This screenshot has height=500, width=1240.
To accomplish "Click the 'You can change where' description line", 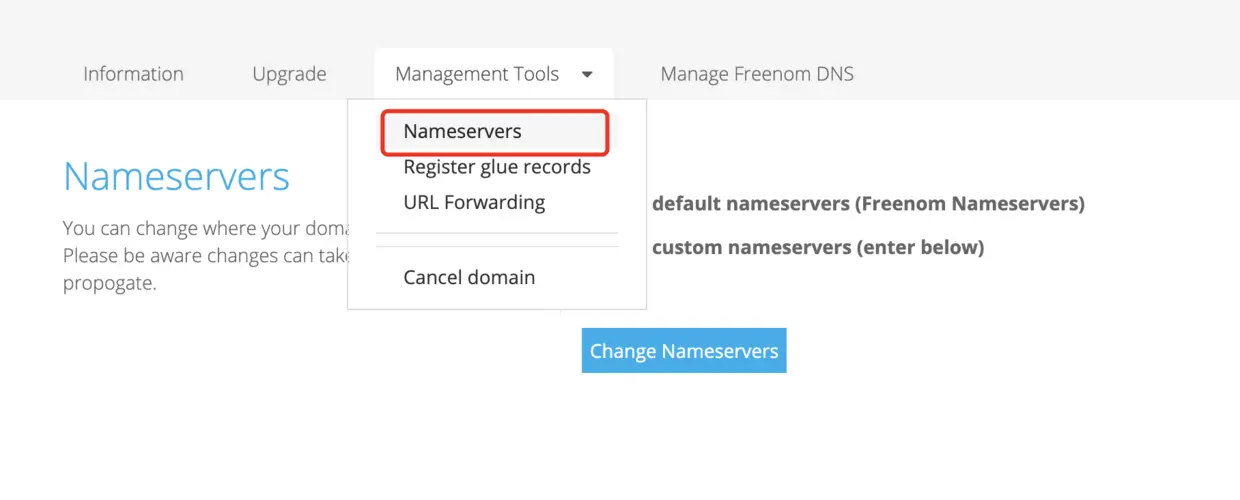I will point(204,228).
